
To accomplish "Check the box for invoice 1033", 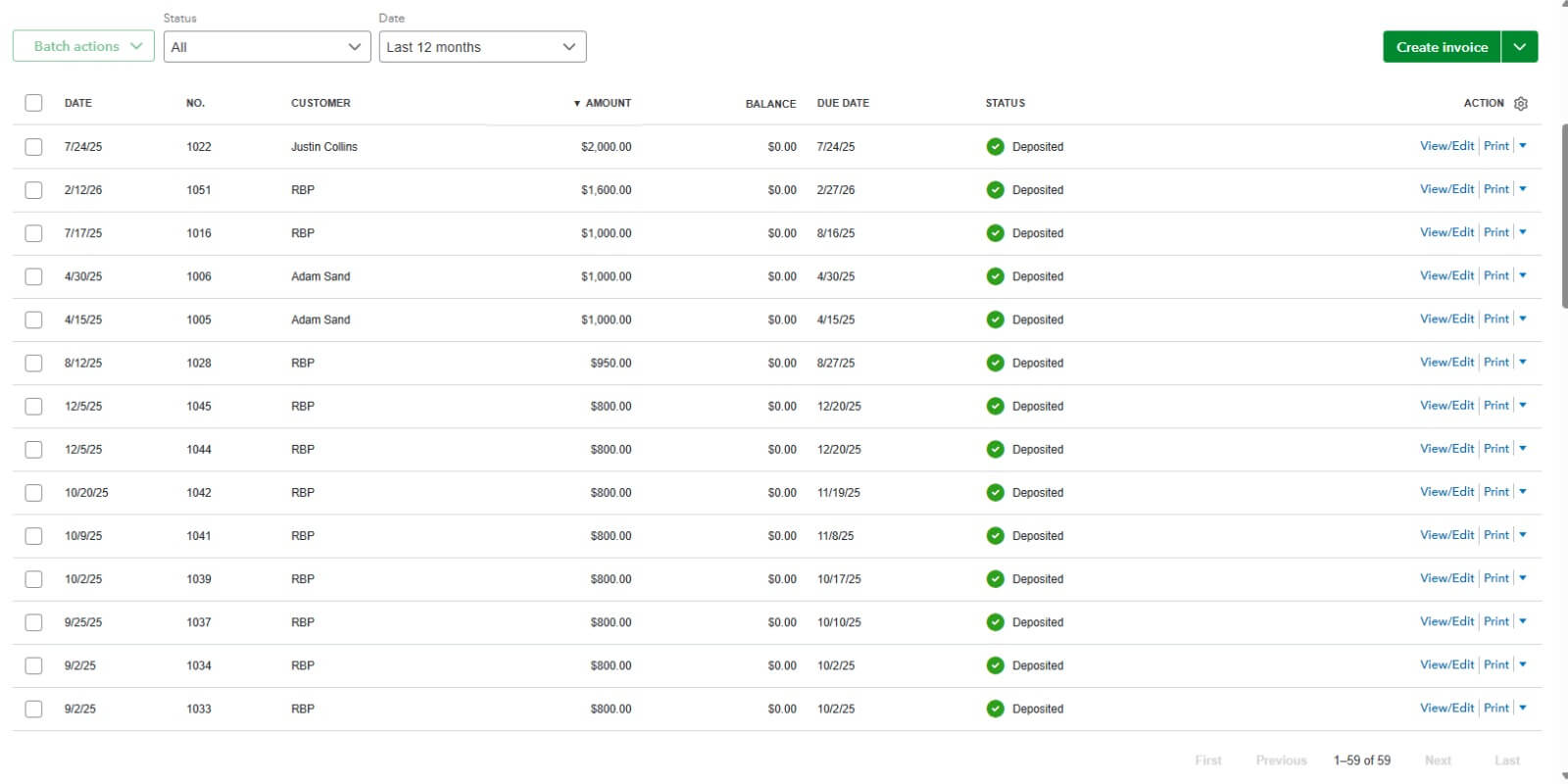I will pos(33,708).
